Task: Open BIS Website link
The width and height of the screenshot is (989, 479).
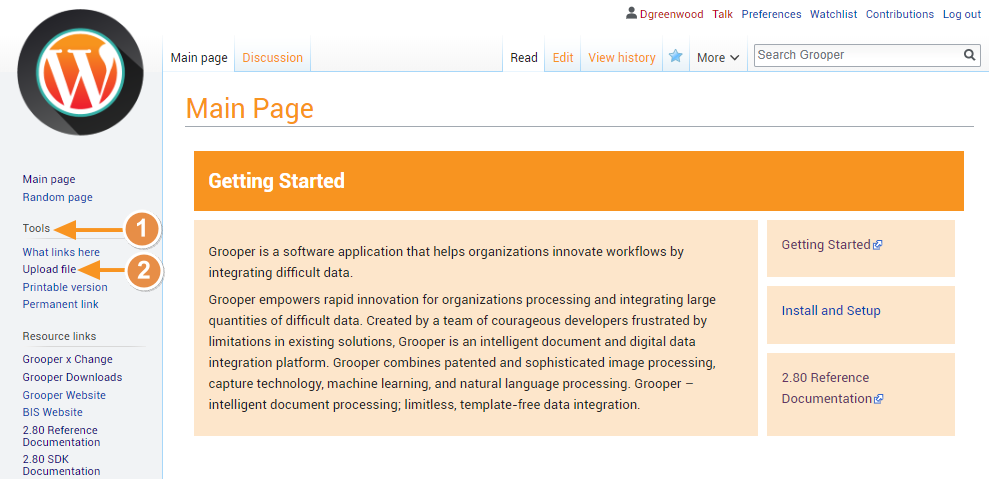Action: tap(52, 412)
